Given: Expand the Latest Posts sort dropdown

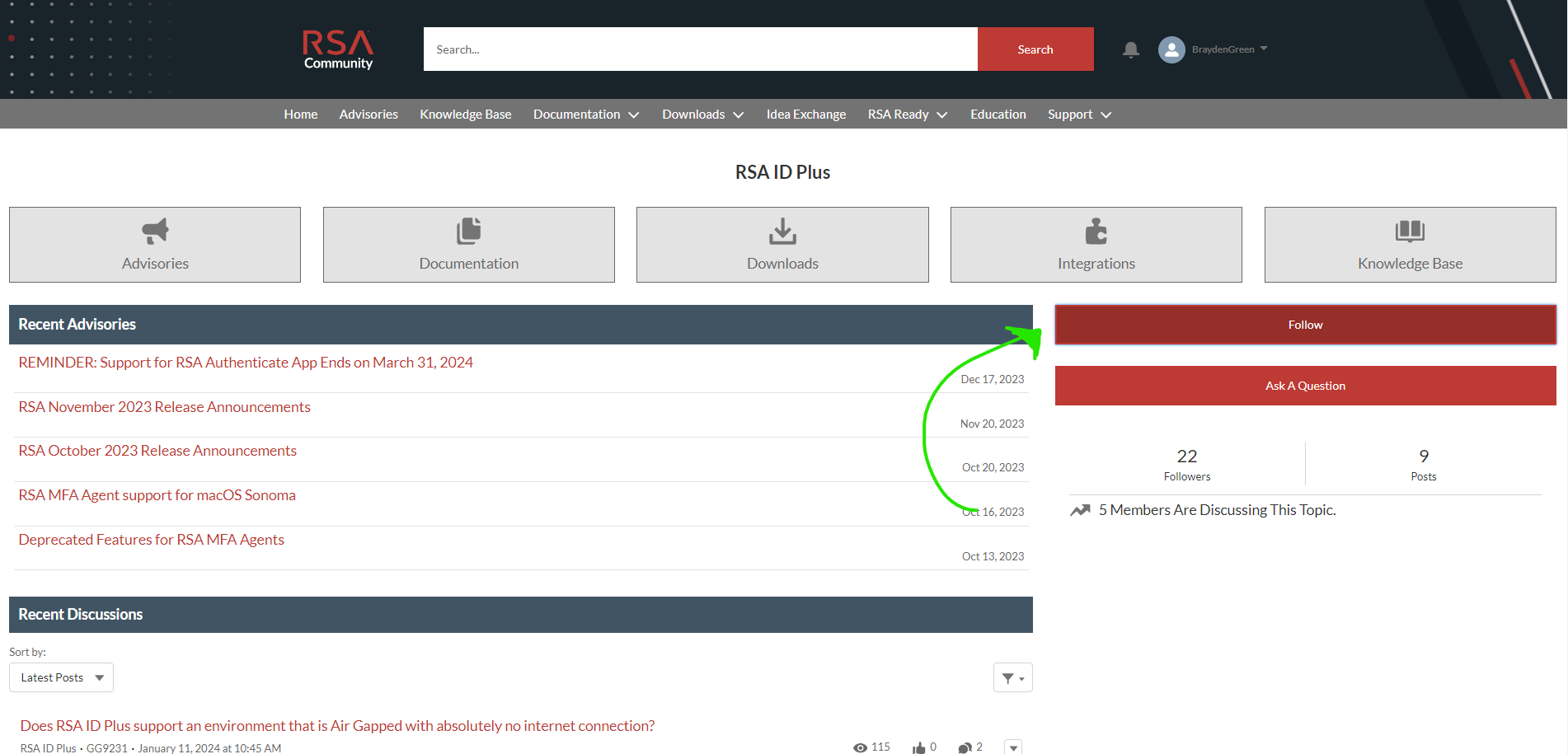Looking at the screenshot, I should point(62,677).
